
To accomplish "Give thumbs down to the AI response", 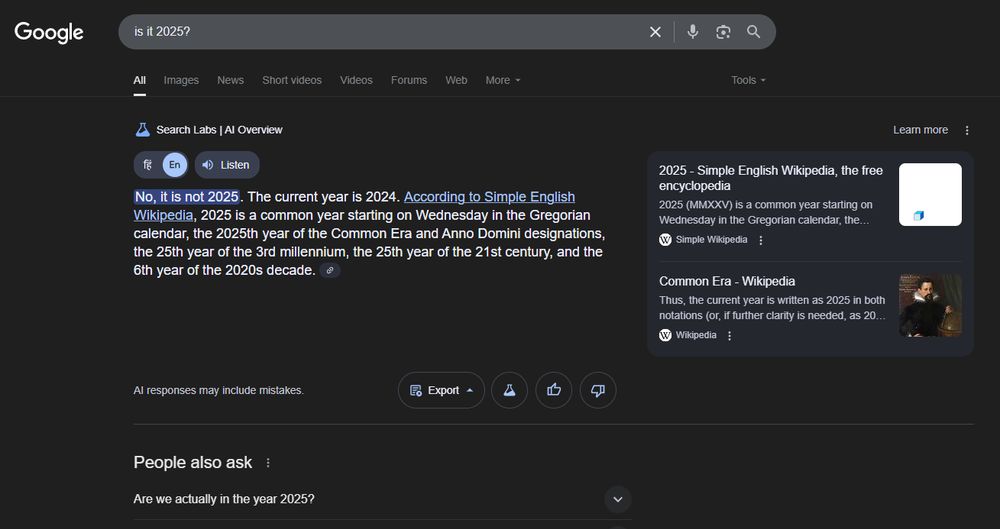I will [x=598, y=391].
